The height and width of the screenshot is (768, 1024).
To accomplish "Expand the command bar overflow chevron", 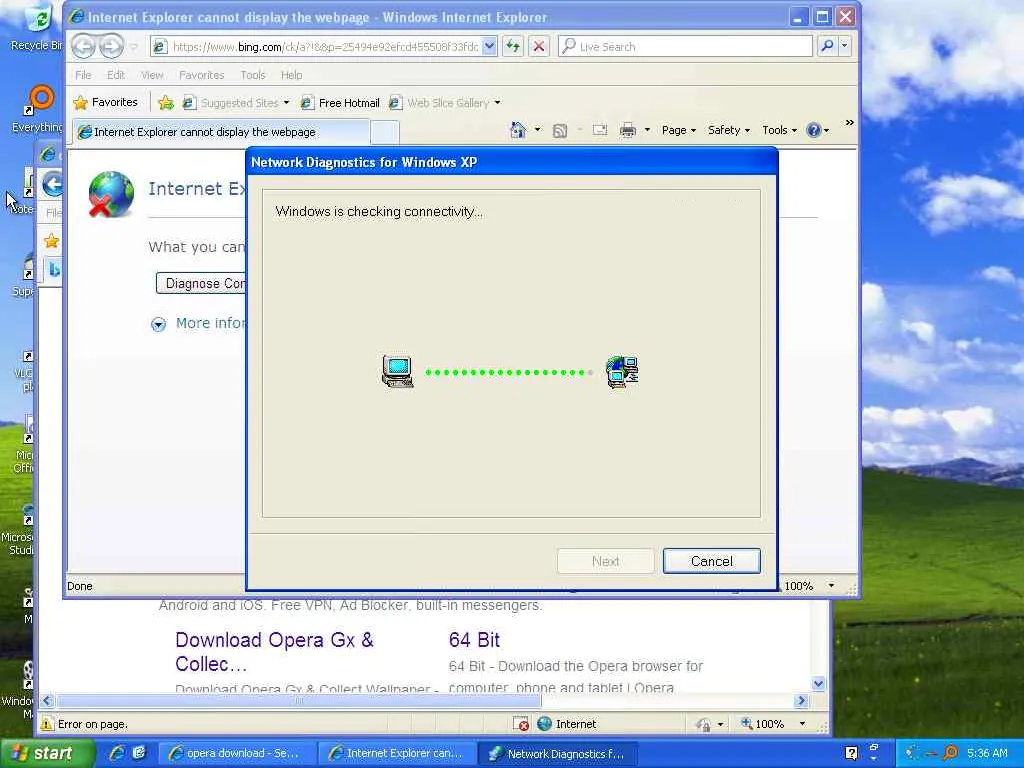I will pos(850,123).
